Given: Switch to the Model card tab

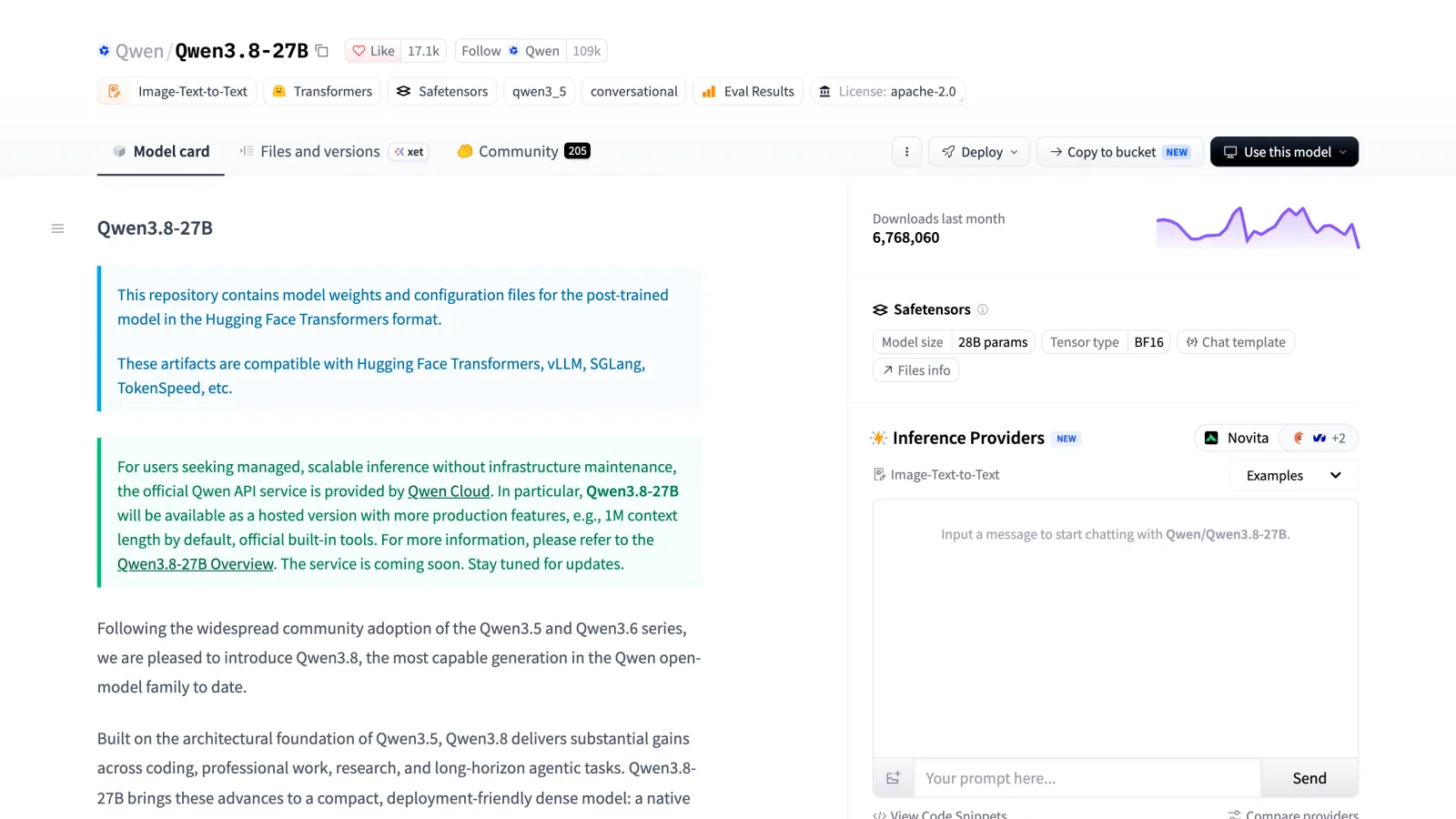Looking at the screenshot, I should (x=161, y=152).
